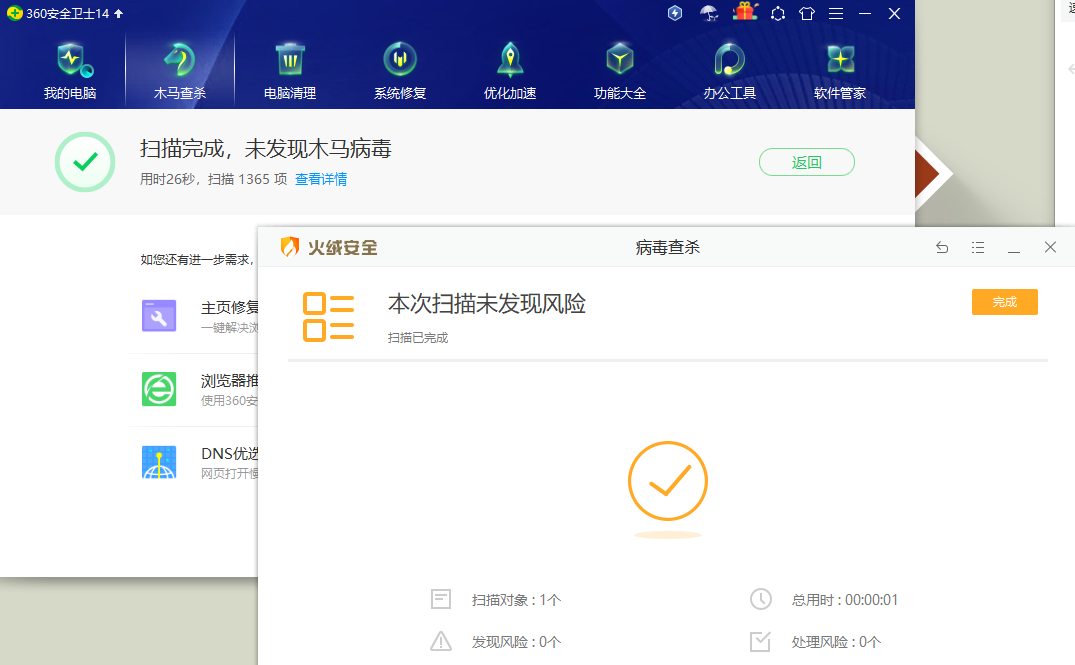Close the 360安全卫士 window
This screenshot has height=665, width=1075.
point(894,13)
